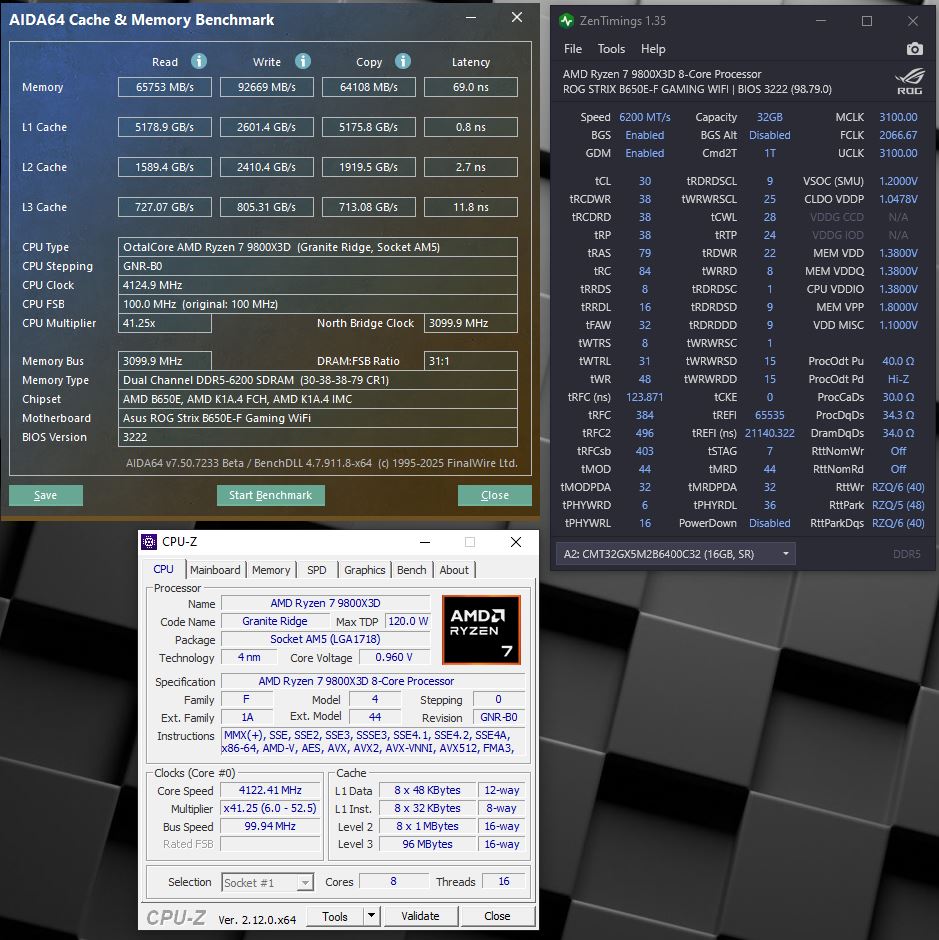This screenshot has height=940, width=939.
Task: Minimize the AIDA64 benchmark window
Action: (x=471, y=17)
